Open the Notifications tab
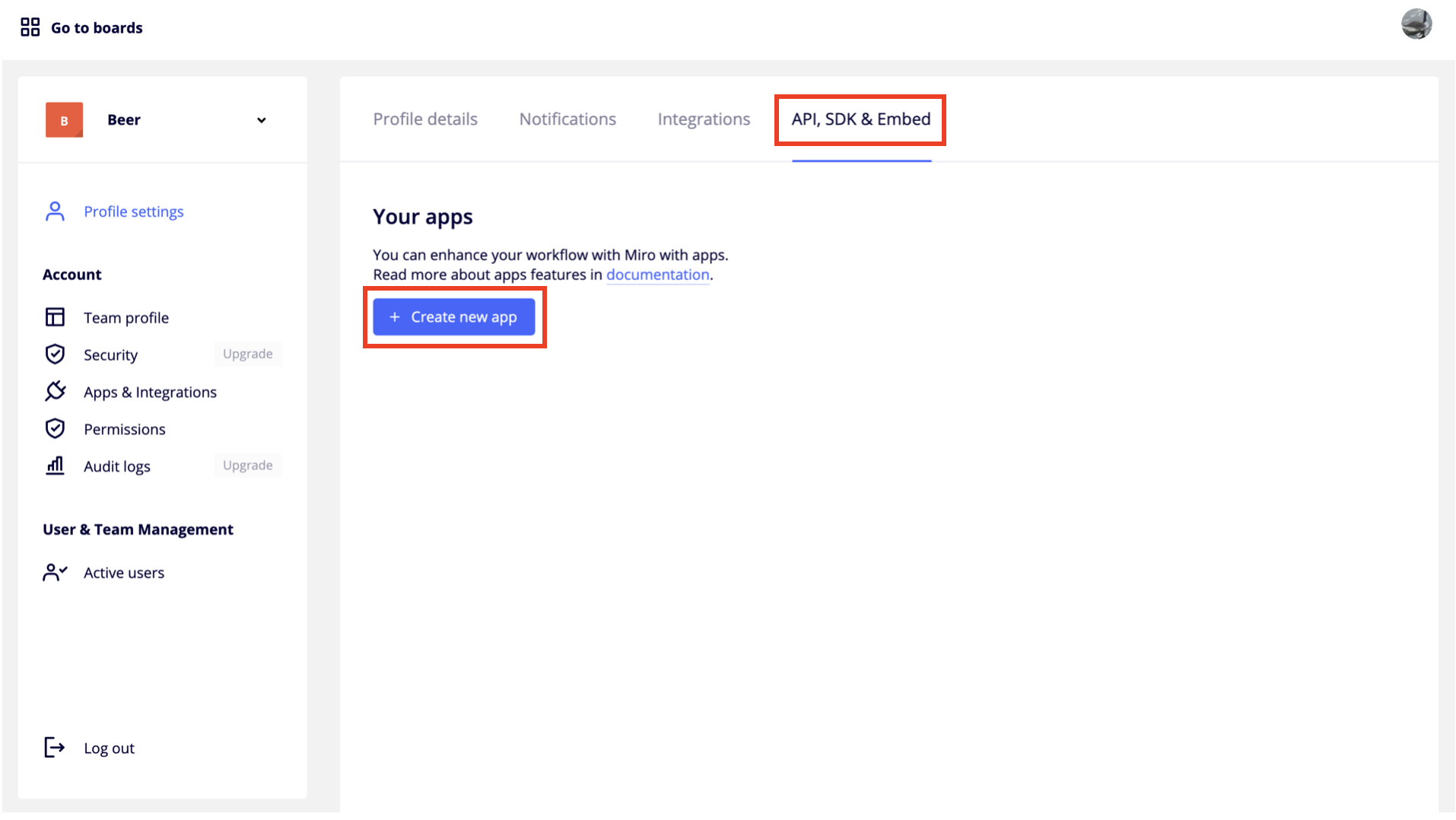This screenshot has width=1456, height=820. [567, 119]
